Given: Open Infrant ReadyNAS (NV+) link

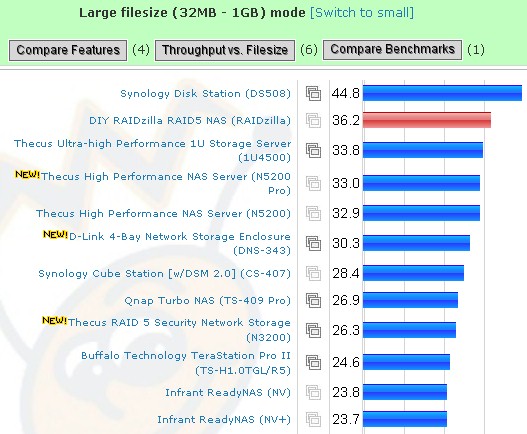Looking at the screenshot, I should click(x=224, y=420).
